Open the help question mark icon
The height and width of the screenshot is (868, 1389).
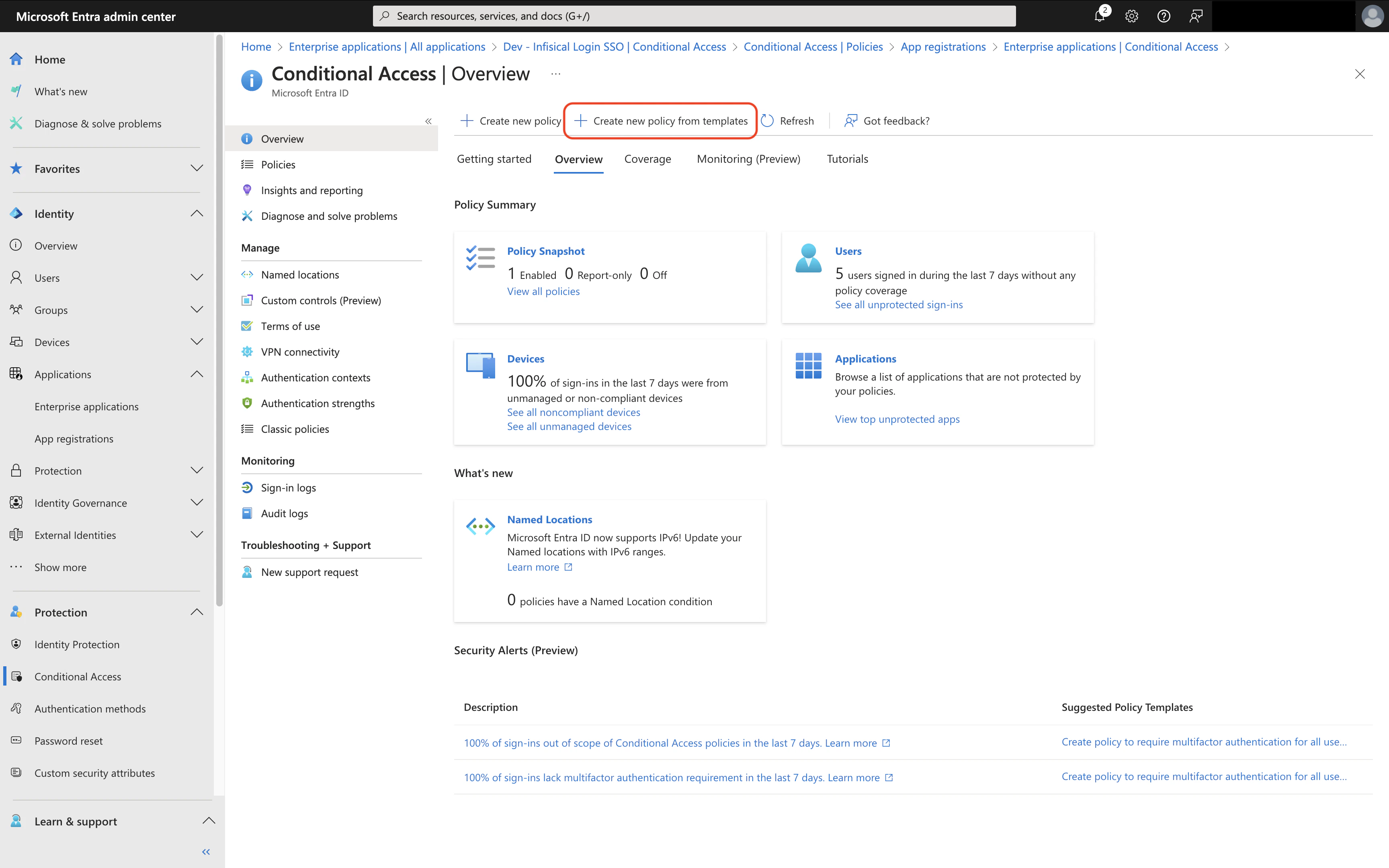coord(1164,16)
